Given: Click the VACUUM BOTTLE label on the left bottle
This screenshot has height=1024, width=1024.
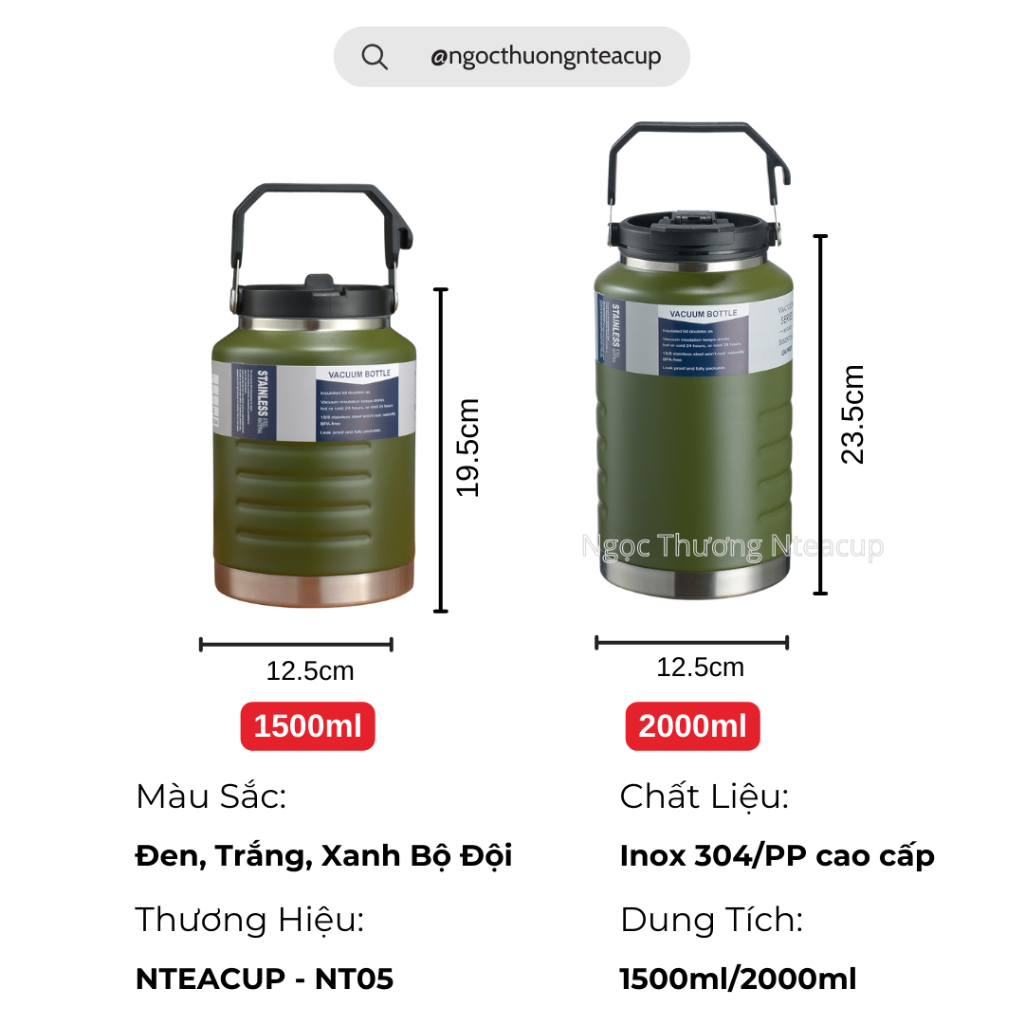Looking at the screenshot, I should pos(359,375).
